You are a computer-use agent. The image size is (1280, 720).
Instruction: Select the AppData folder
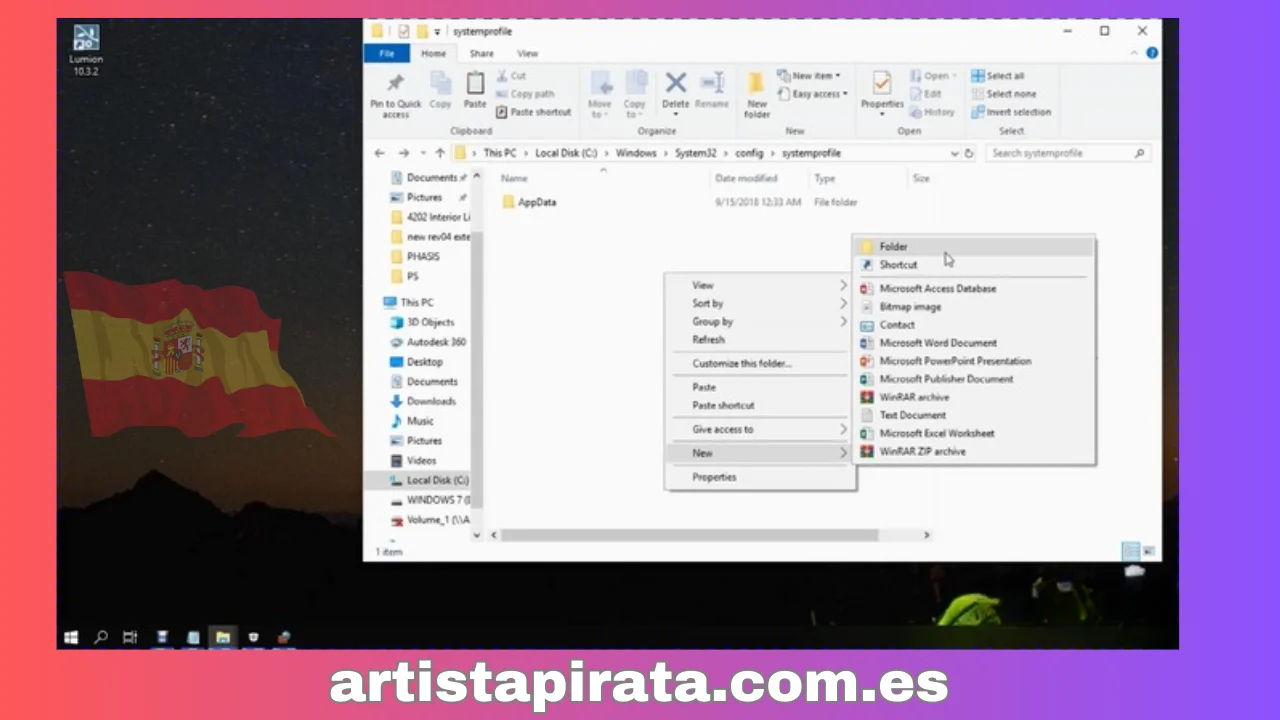(537, 202)
